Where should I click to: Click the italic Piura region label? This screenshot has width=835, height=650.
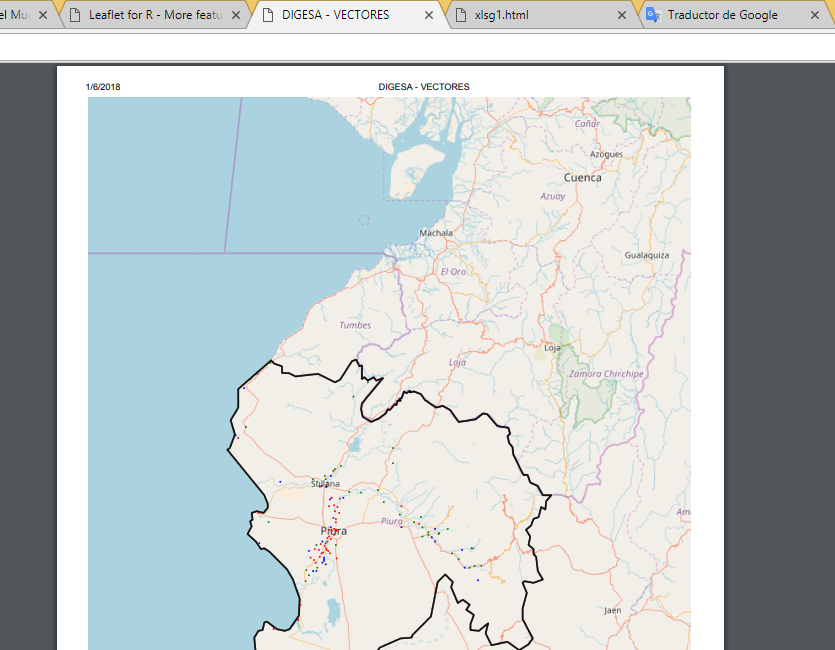[392, 521]
